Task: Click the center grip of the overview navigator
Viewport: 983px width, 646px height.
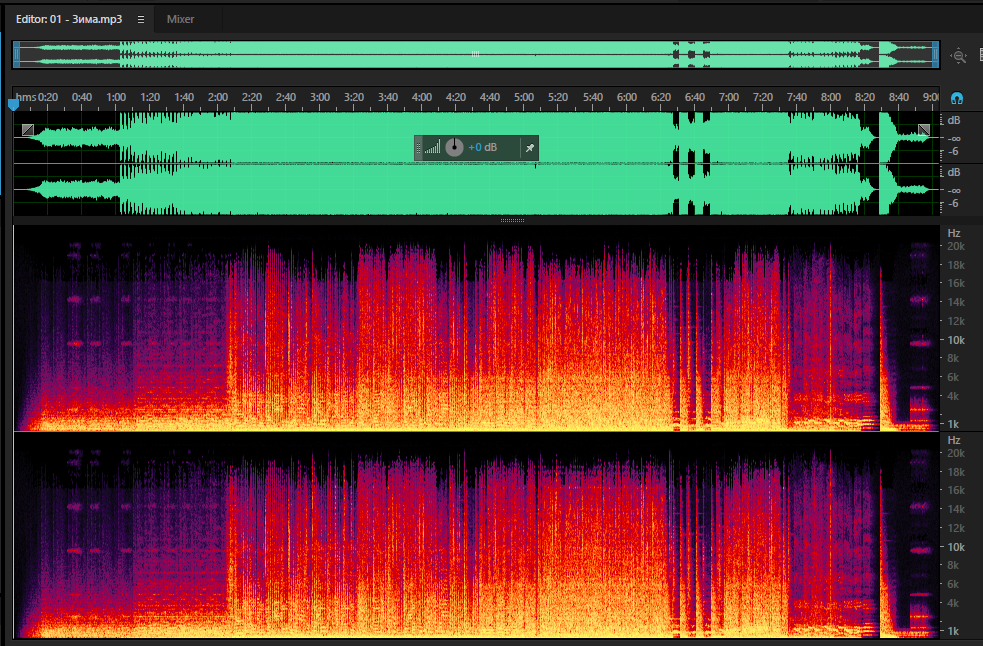Action: click(475, 54)
